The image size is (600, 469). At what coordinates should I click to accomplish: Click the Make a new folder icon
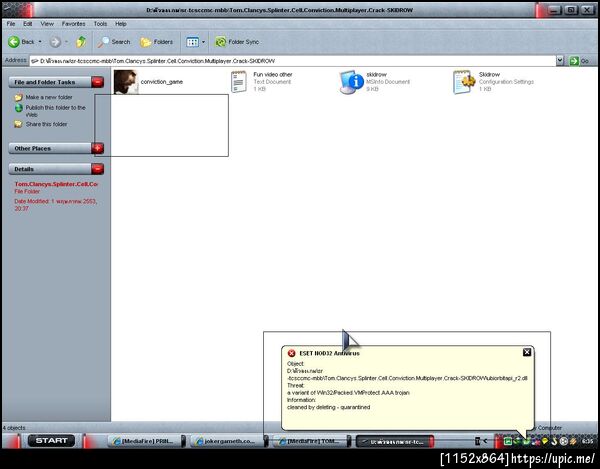[18, 97]
